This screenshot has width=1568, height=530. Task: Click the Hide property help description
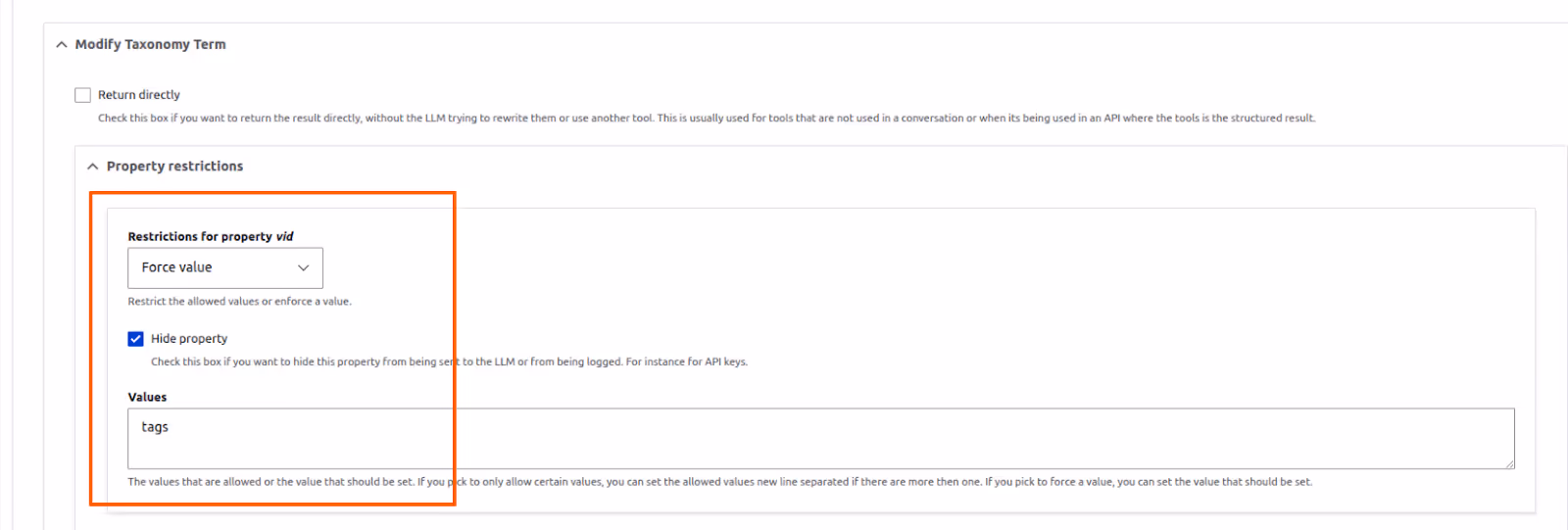point(449,361)
